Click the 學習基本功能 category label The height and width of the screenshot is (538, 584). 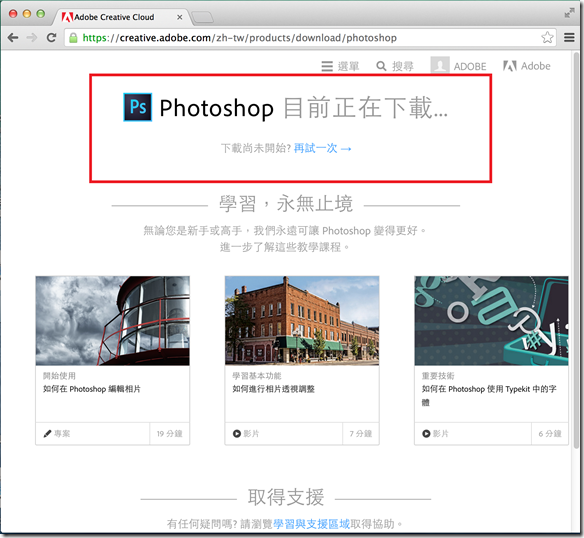(x=257, y=376)
